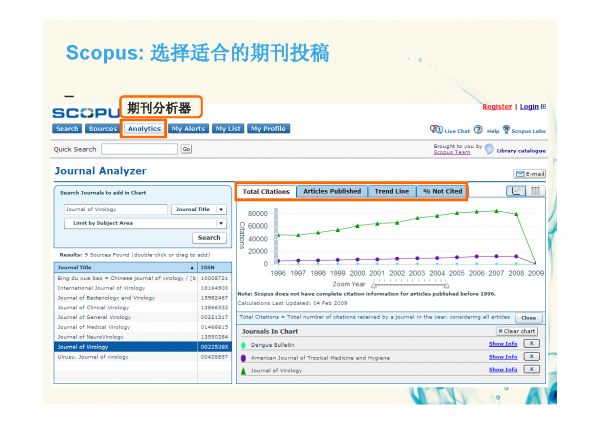Select the highlighted Journal of Virology row
Image resolution: width=600 pixels, height=424 pixels.
click(143, 347)
